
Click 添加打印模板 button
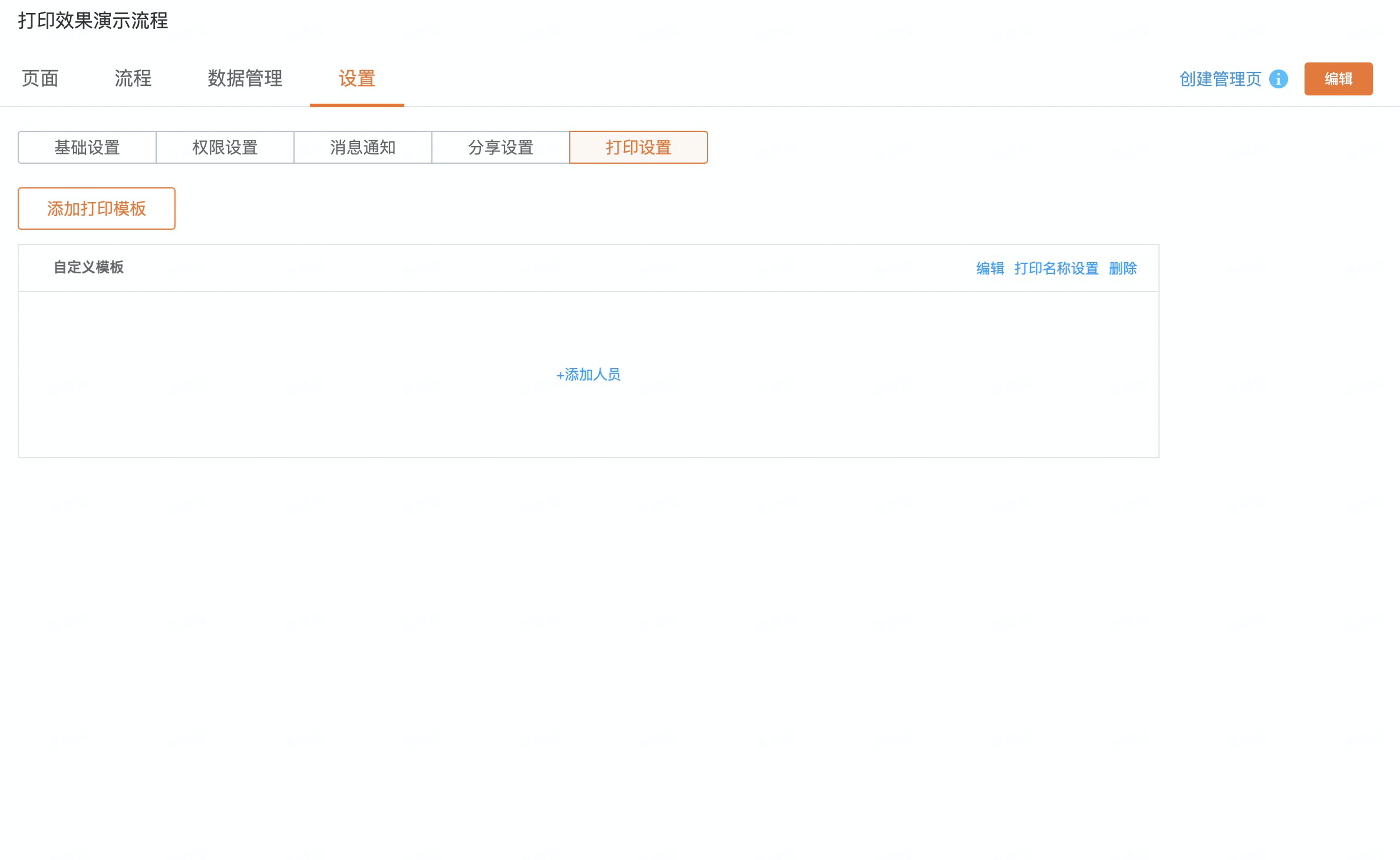97,209
